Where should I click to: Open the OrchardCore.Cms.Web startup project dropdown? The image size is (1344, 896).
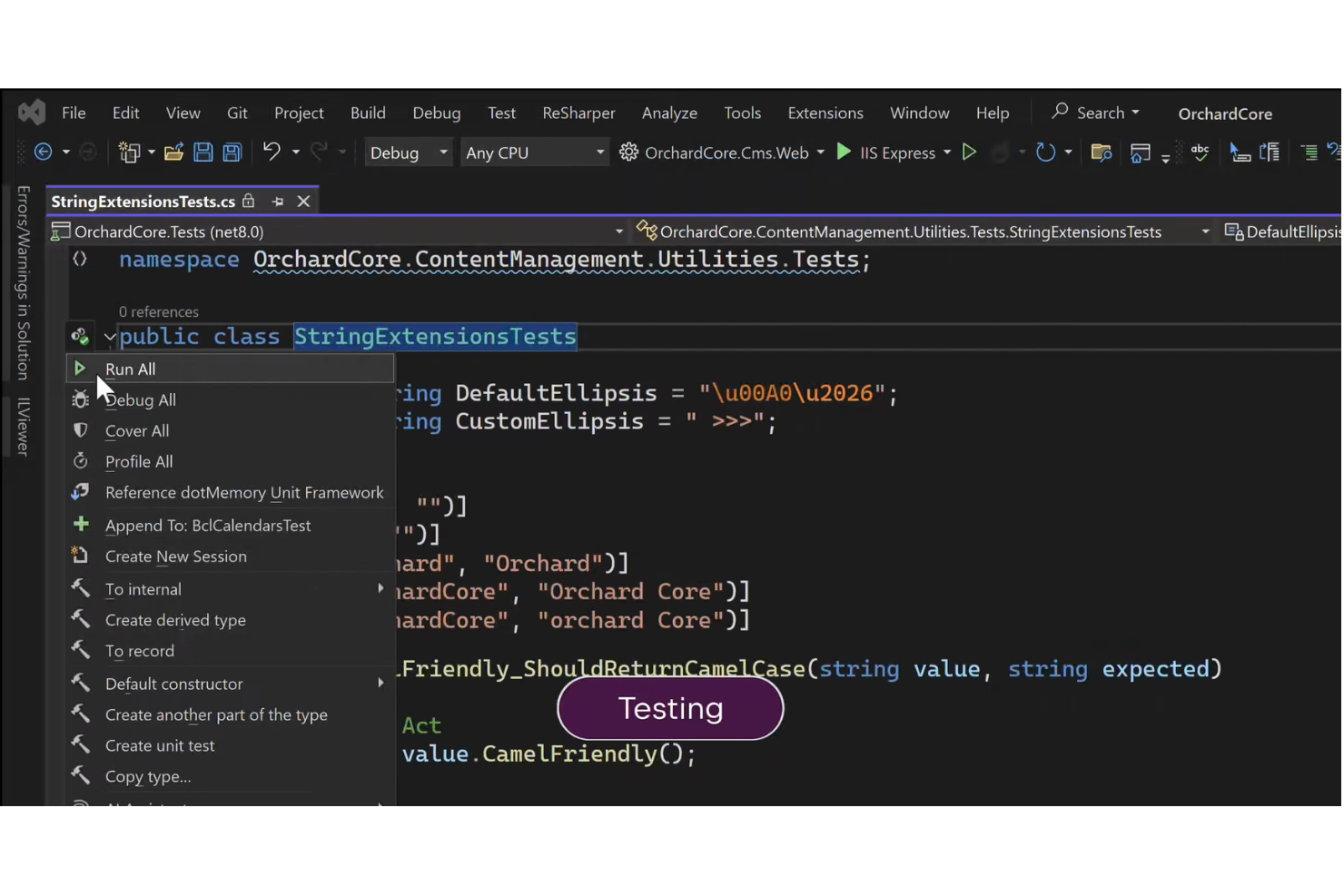tap(820, 153)
